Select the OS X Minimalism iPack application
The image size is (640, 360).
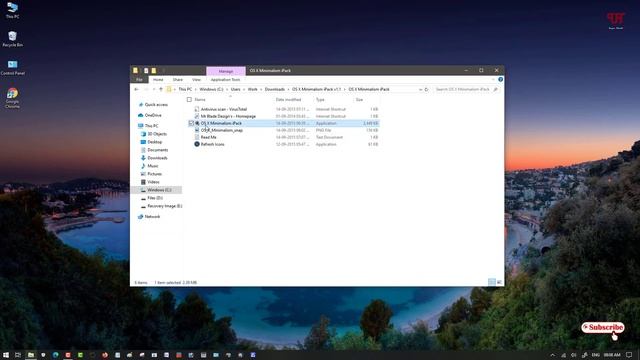221,123
